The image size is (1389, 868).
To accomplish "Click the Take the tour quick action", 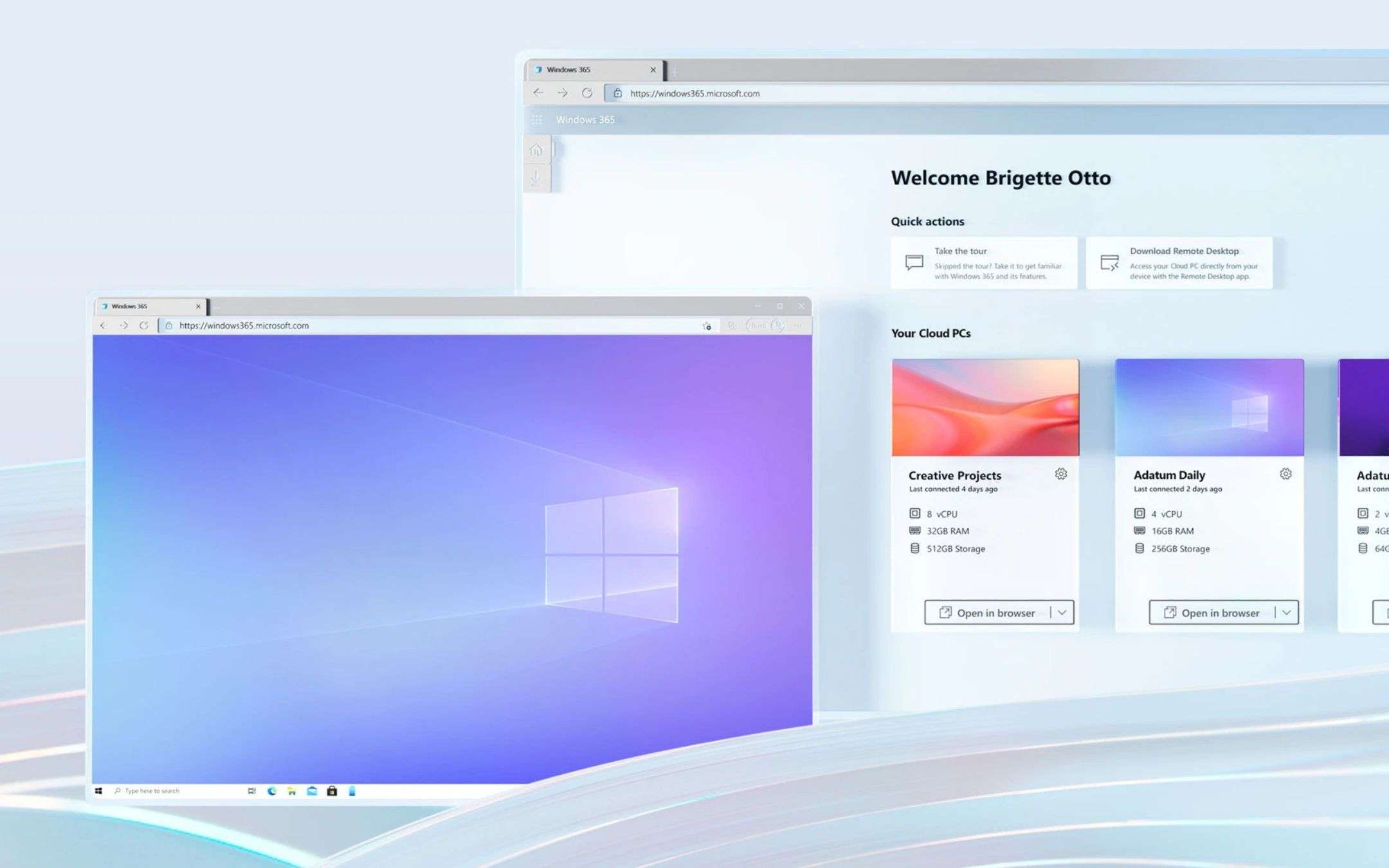I will click(984, 262).
